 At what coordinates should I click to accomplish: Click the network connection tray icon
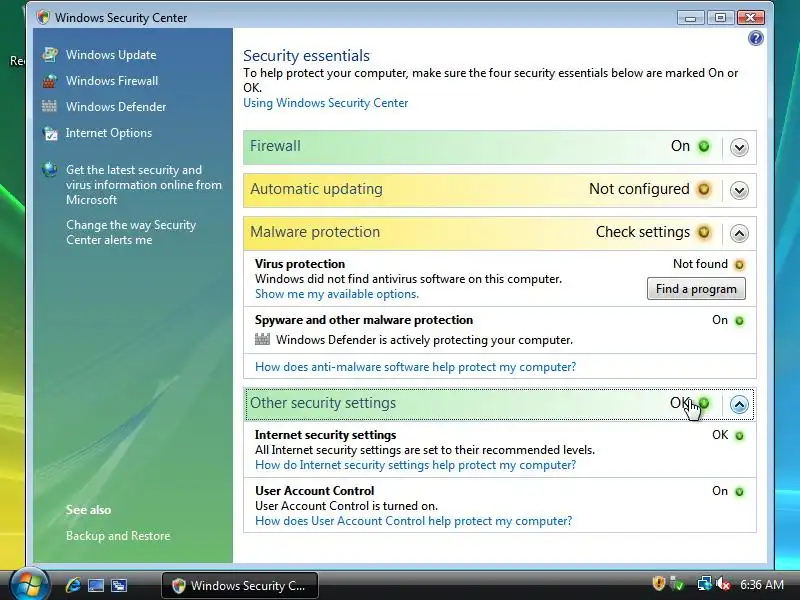point(705,583)
